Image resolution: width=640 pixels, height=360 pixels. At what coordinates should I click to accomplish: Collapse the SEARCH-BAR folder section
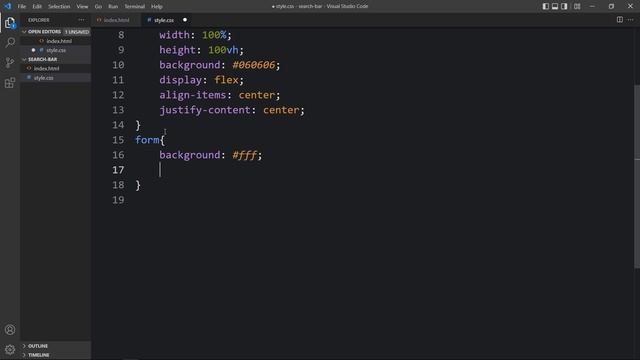24,59
